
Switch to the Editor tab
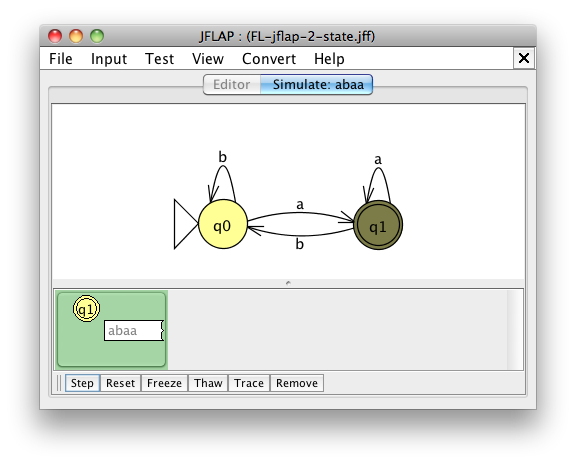[232, 84]
